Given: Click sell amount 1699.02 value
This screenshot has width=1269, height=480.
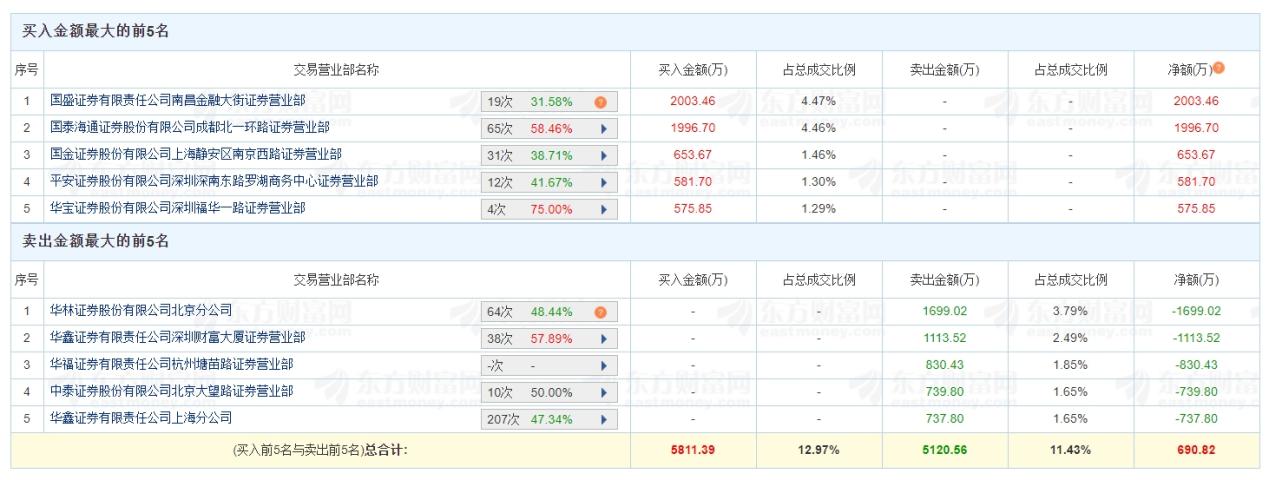Looking at the screenshot, I should 944,311.
